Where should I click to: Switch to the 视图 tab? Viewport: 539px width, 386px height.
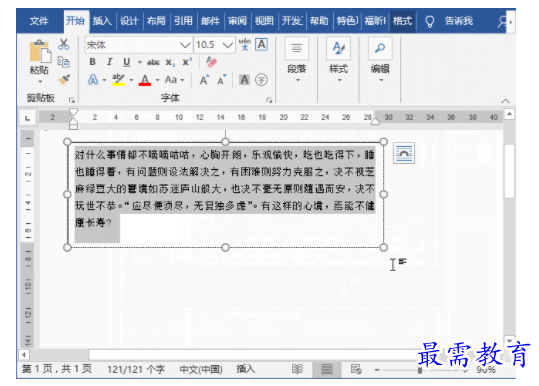tap(264, 21)
